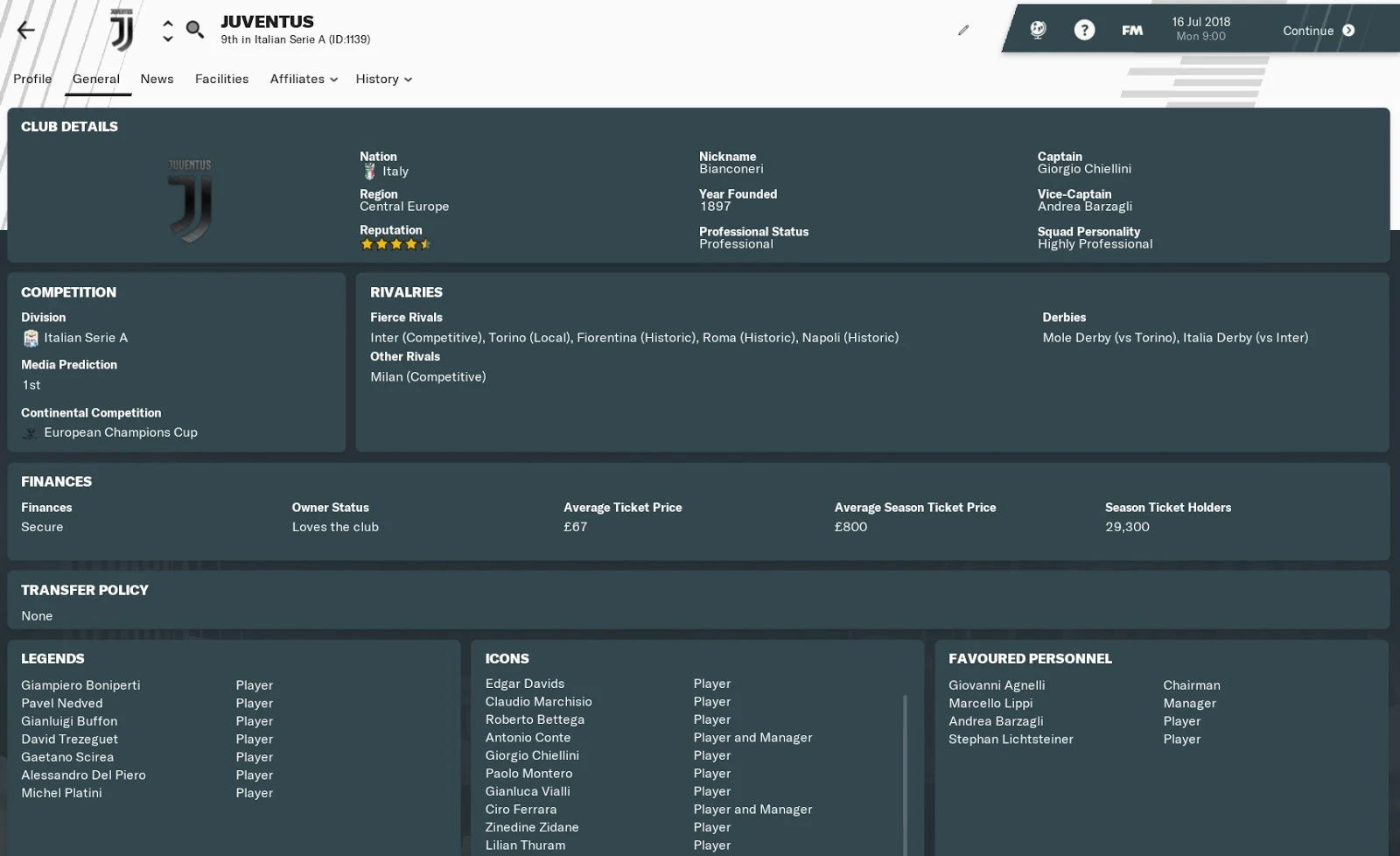Select favoured chairman Giovanni Agnelli
This screenshot has width=1400, height=856.
997,685
